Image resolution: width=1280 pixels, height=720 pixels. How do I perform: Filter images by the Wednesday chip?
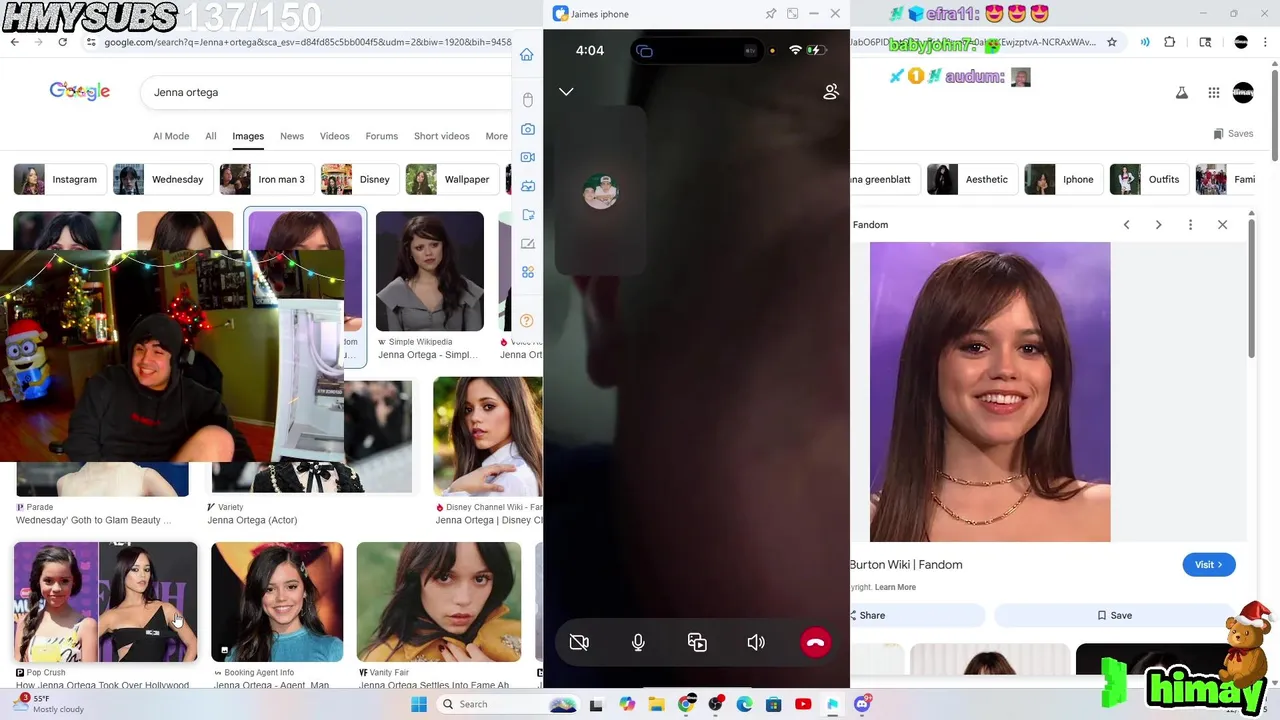[x=161, y=179]
